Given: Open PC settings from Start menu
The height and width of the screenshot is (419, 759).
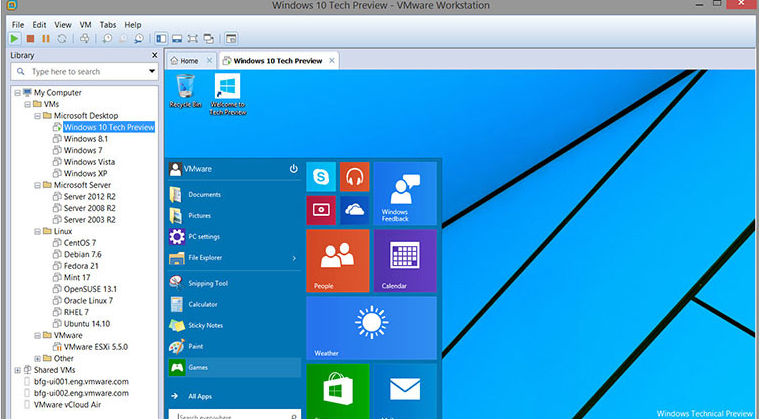Looking at the screenshot, I should pos(235,237).
